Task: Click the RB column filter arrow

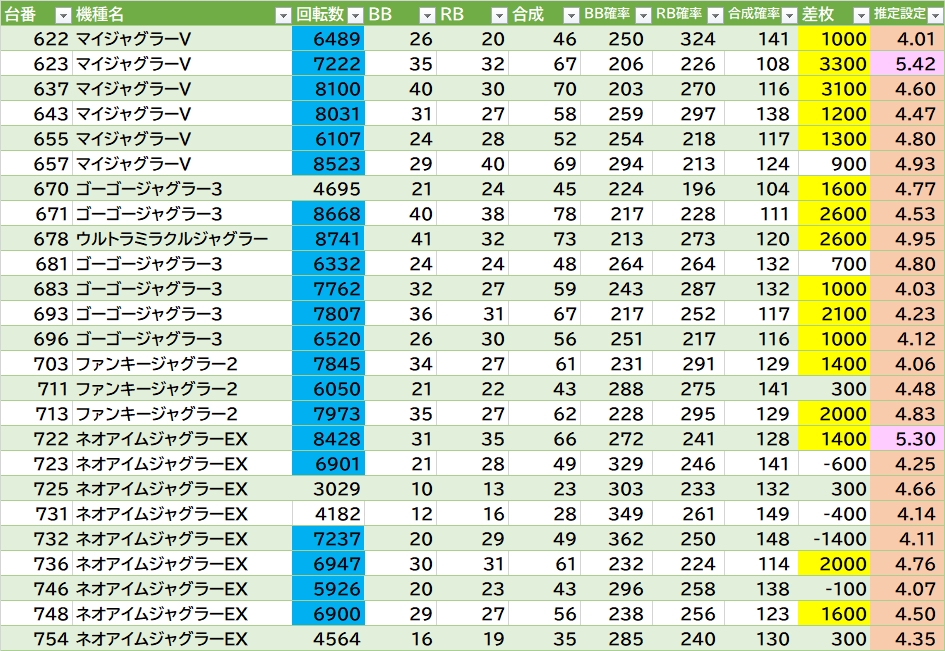Action: [499, 15]
